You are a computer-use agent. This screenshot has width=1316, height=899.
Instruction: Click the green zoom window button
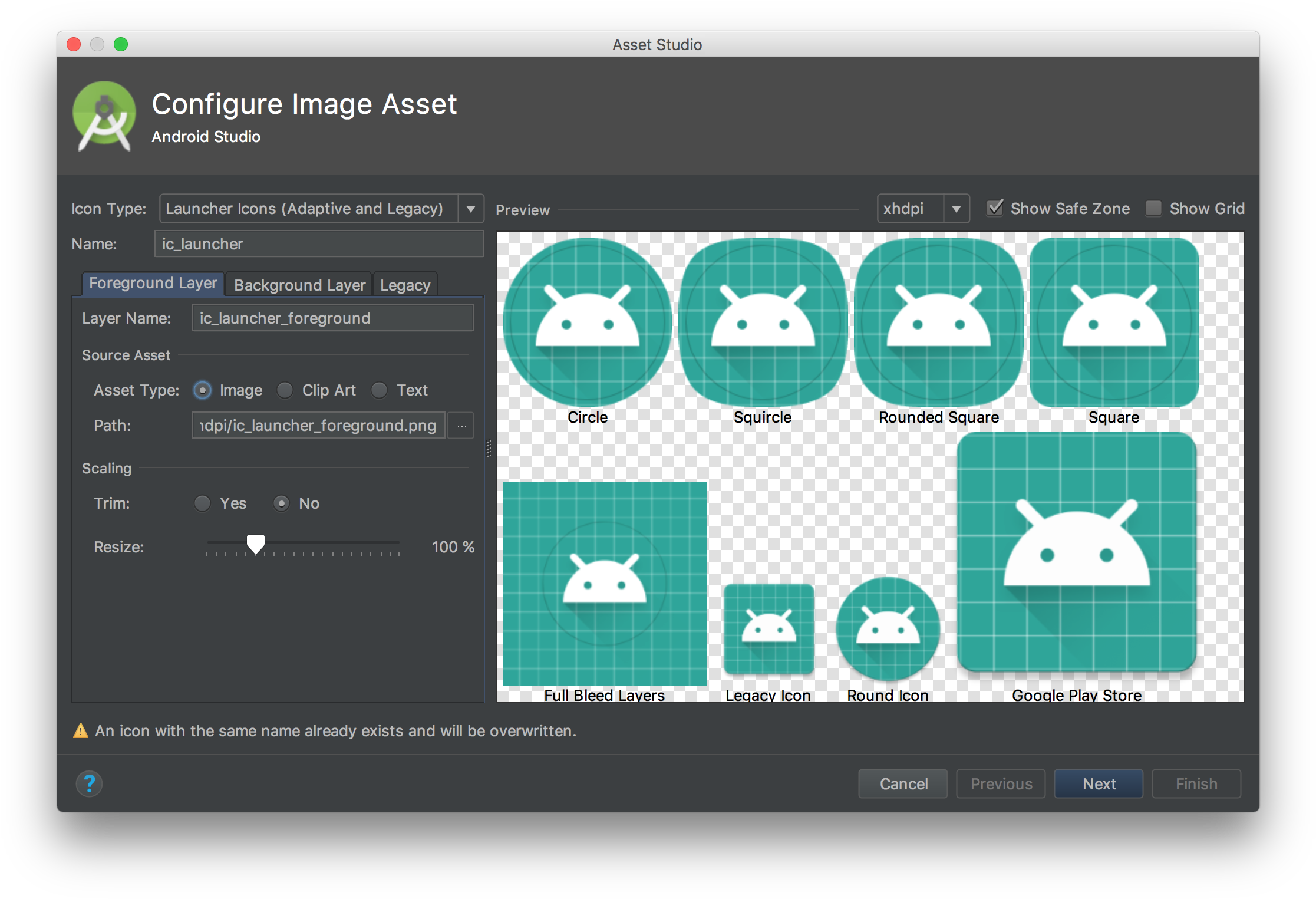121,44
